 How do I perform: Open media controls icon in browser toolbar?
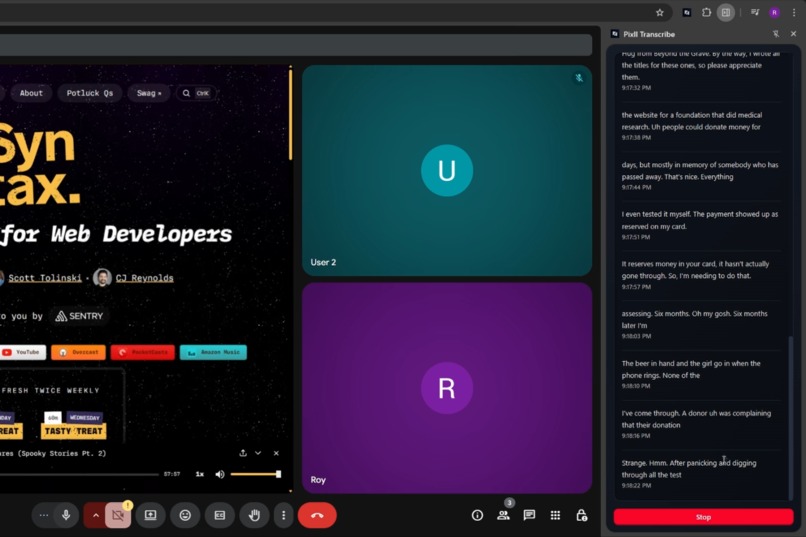pos(755,13)
